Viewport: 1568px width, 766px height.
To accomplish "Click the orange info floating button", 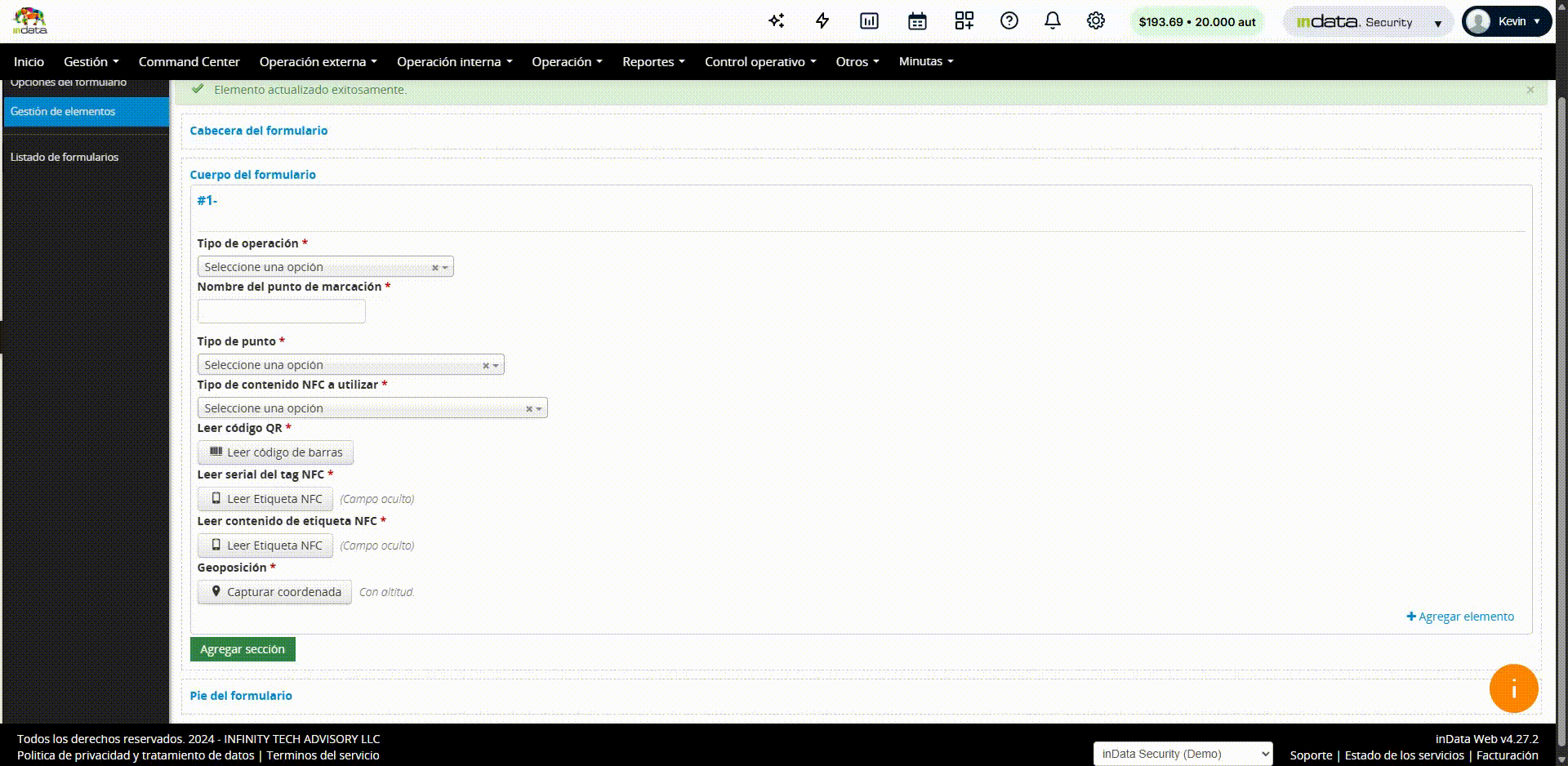I will [x=1513, y=689].
